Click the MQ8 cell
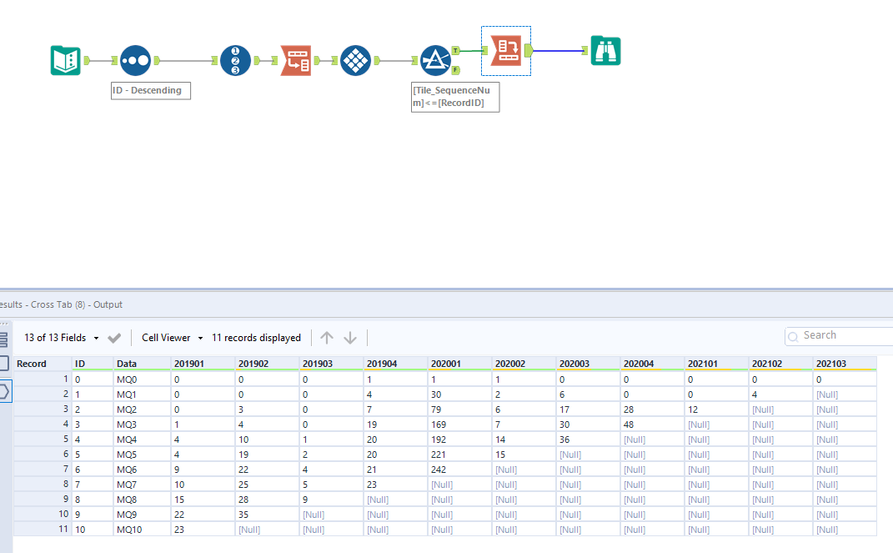893x553 pixels. [142, 499]
